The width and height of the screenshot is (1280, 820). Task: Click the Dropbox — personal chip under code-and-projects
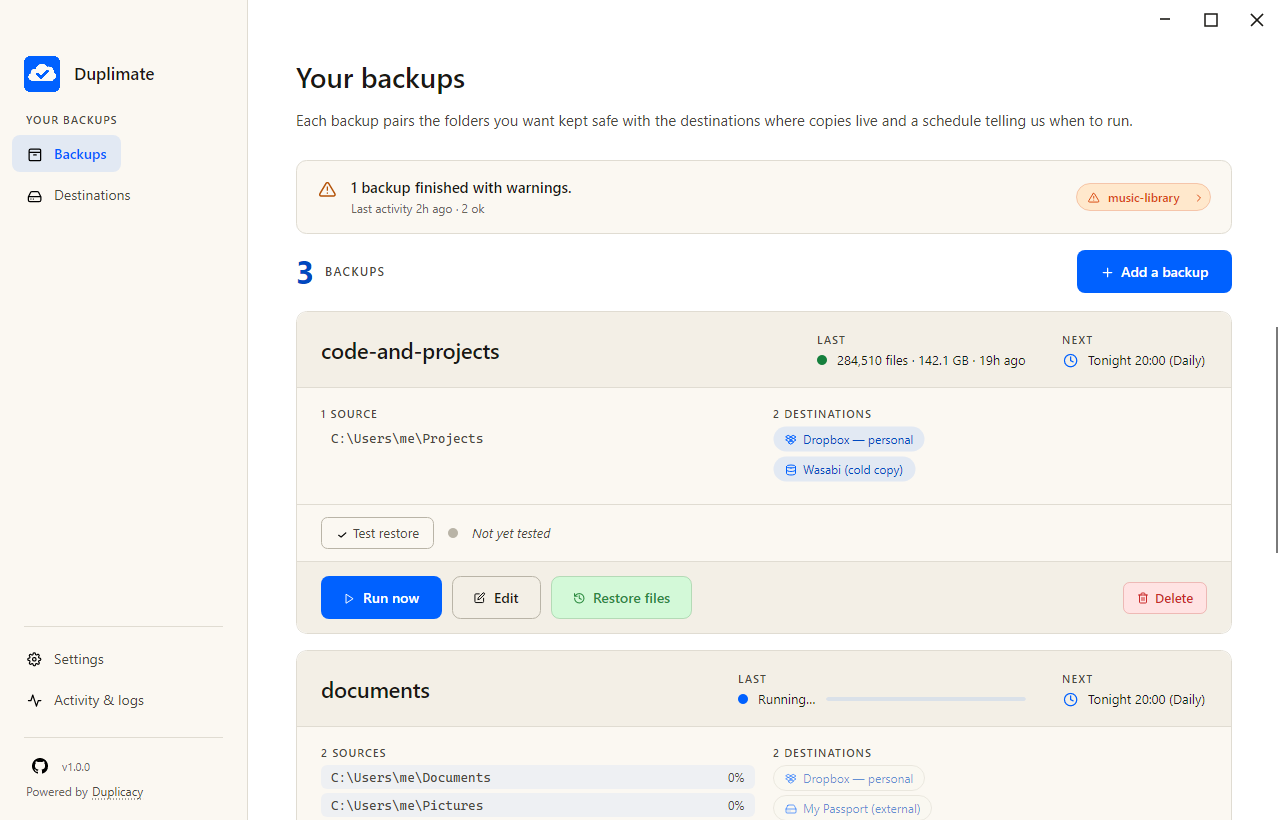pyautogui.click(x=848, y=439)
